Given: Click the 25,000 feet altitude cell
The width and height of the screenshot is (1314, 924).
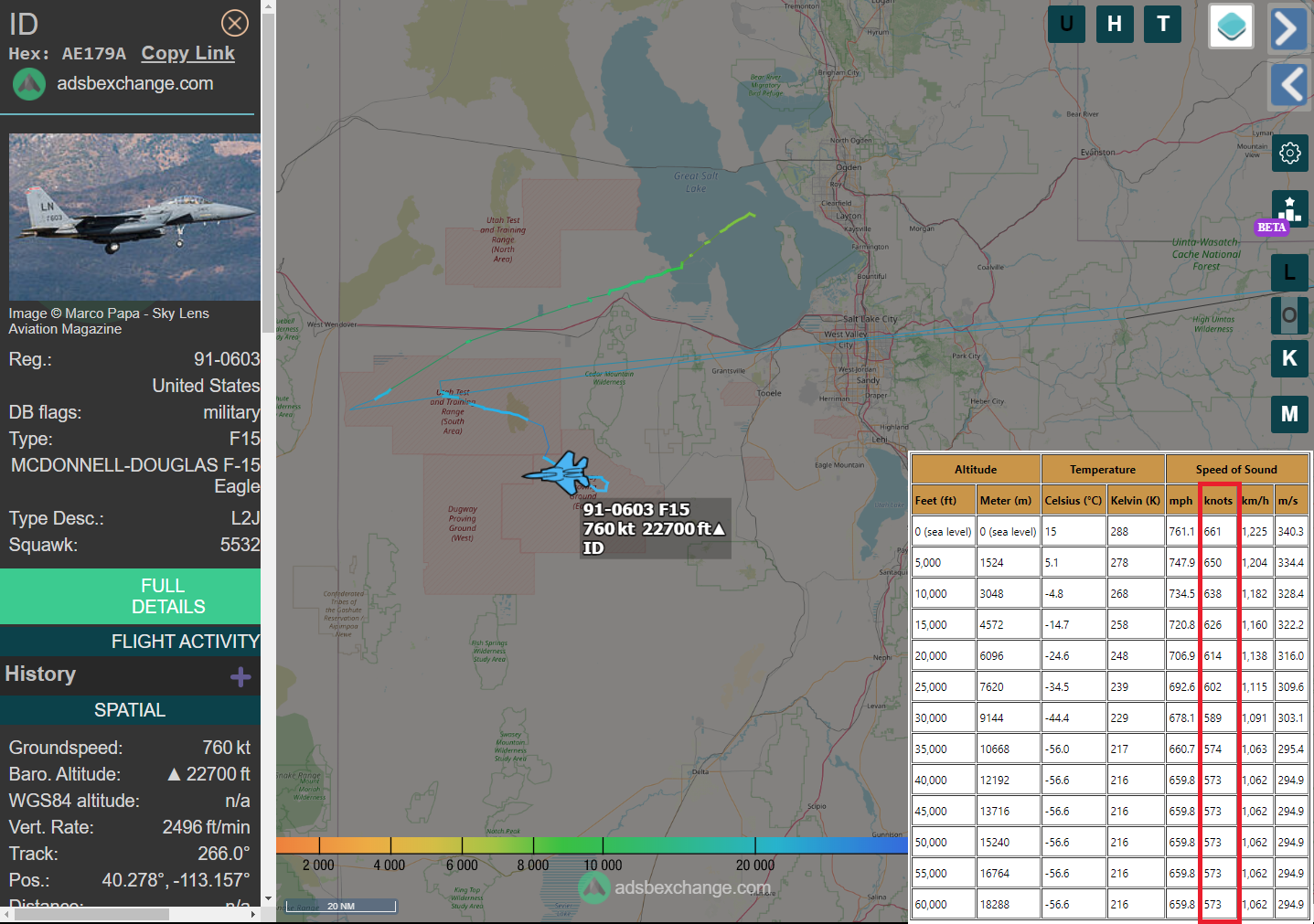Looking at the screenshot, I should (x=944, y=686).
